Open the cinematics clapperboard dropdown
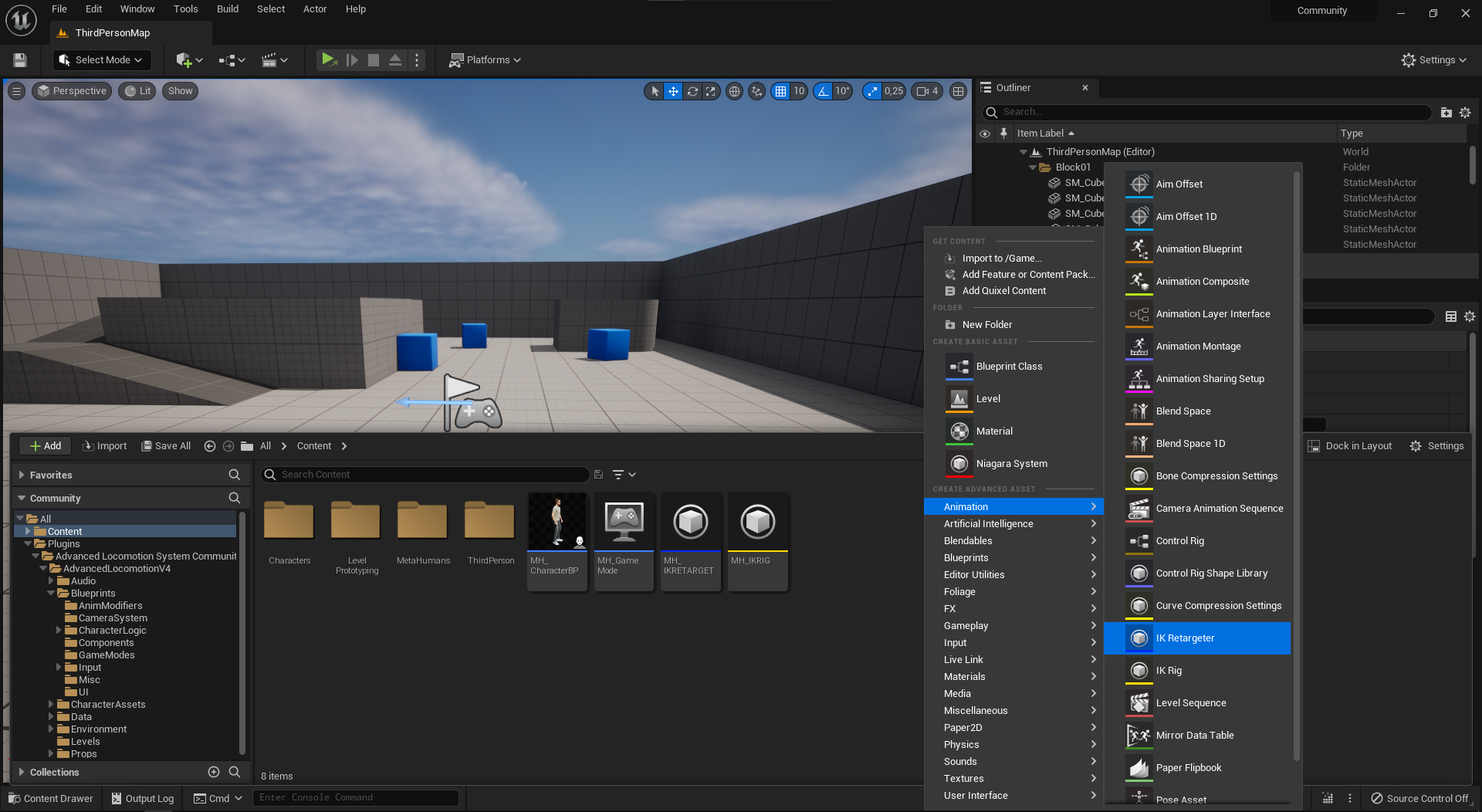This screenshot has width=1482, height=812. (x=274, y=60)
